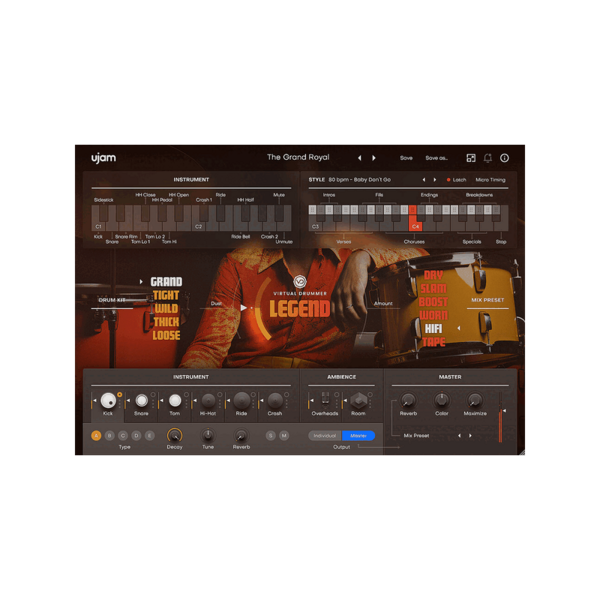The width and height of the screenshot is (600, 600).
Task: Choose the HIFI mix preset
Action: coord(433,329)
